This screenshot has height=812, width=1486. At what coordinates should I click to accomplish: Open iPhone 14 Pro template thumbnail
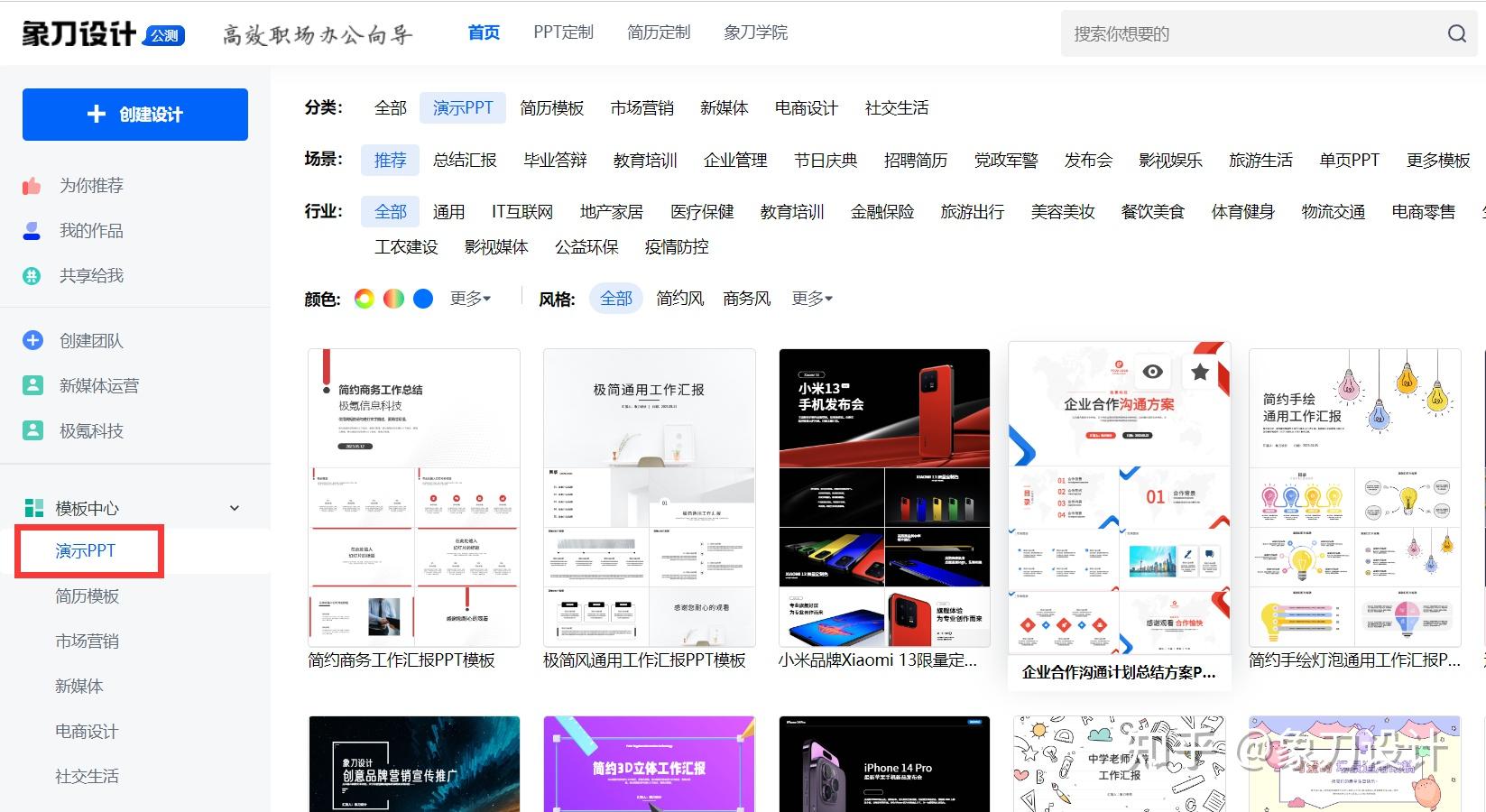[884, 764]
